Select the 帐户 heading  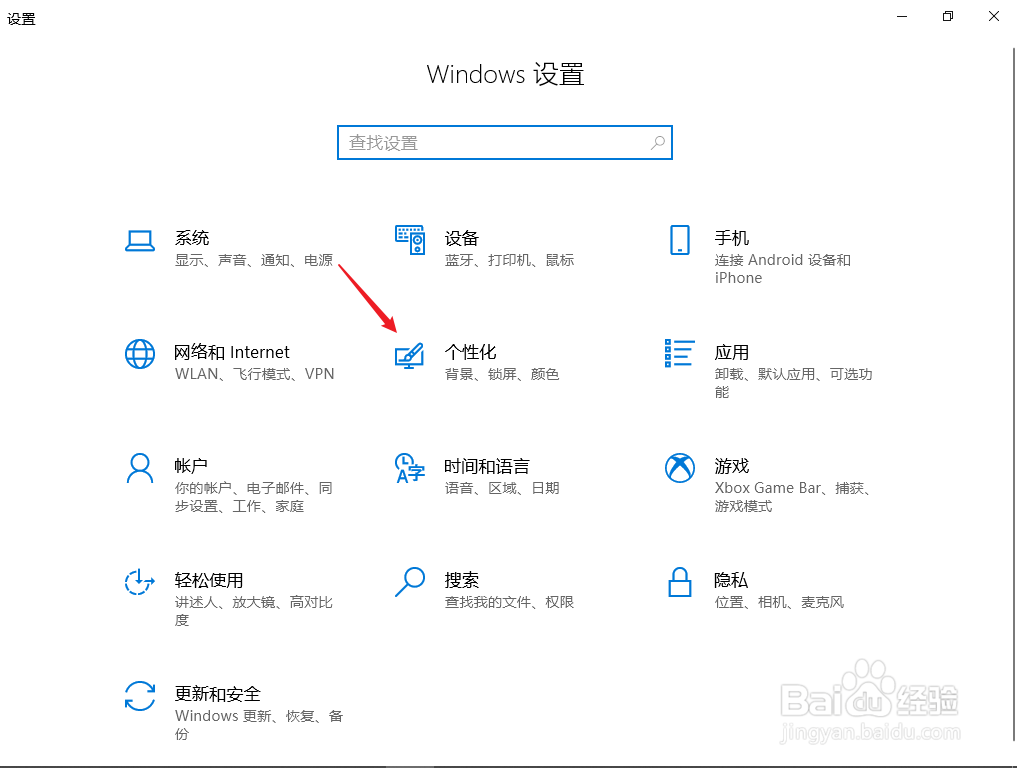tap(191, 466)
